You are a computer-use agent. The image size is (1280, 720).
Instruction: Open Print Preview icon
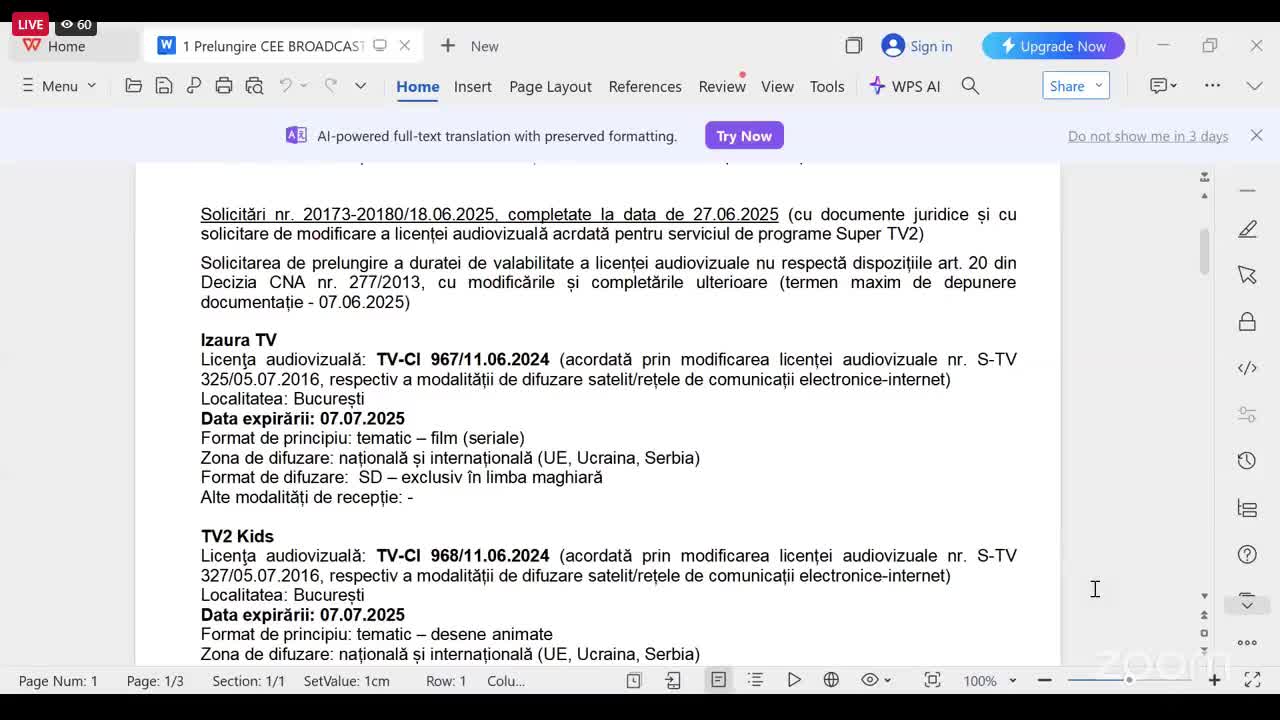point(254,86)
